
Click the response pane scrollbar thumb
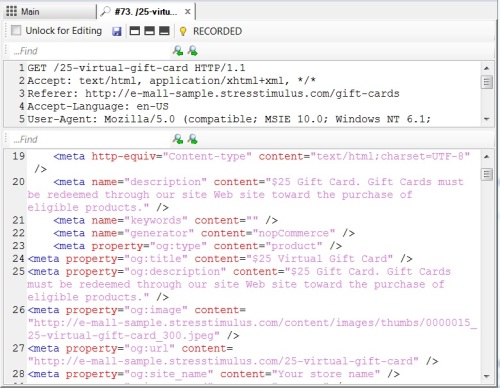click(487, 174)
